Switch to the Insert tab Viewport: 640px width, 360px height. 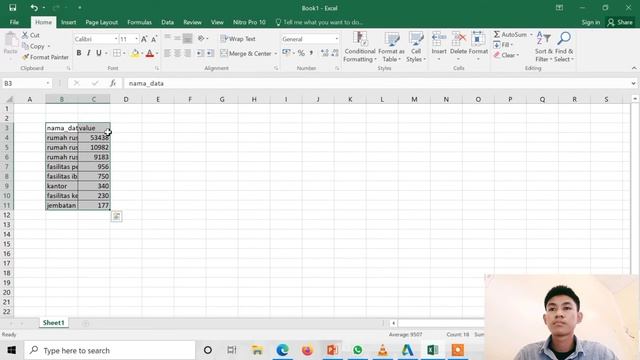69,22
